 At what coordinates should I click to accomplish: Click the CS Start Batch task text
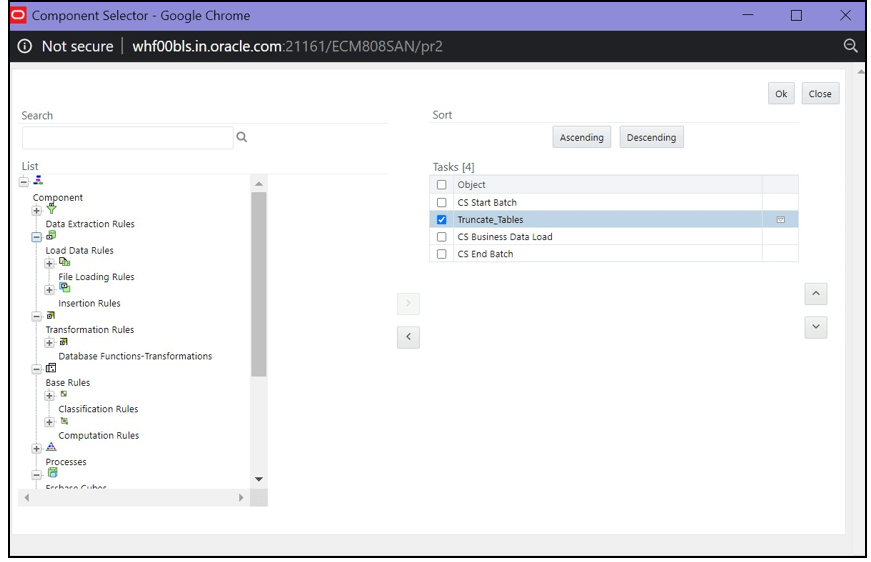click(x=487, y=202)
